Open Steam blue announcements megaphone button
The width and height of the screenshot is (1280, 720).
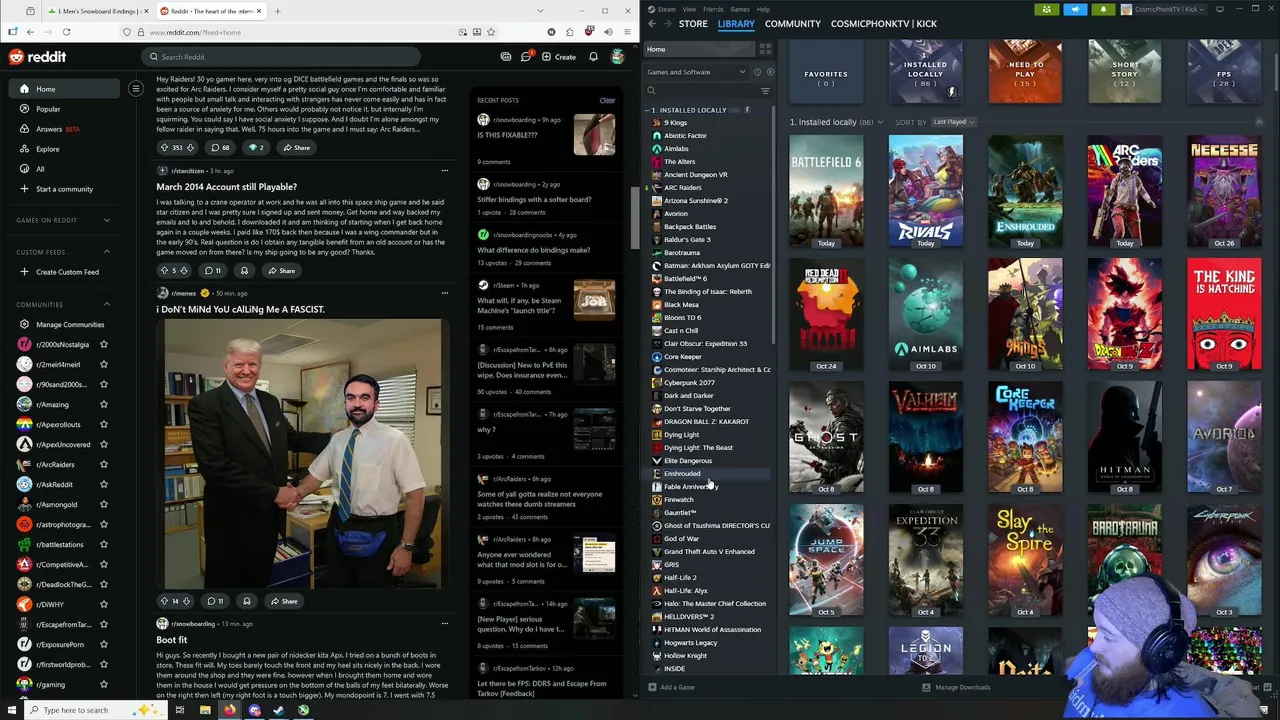click(x=1075, y=9)
